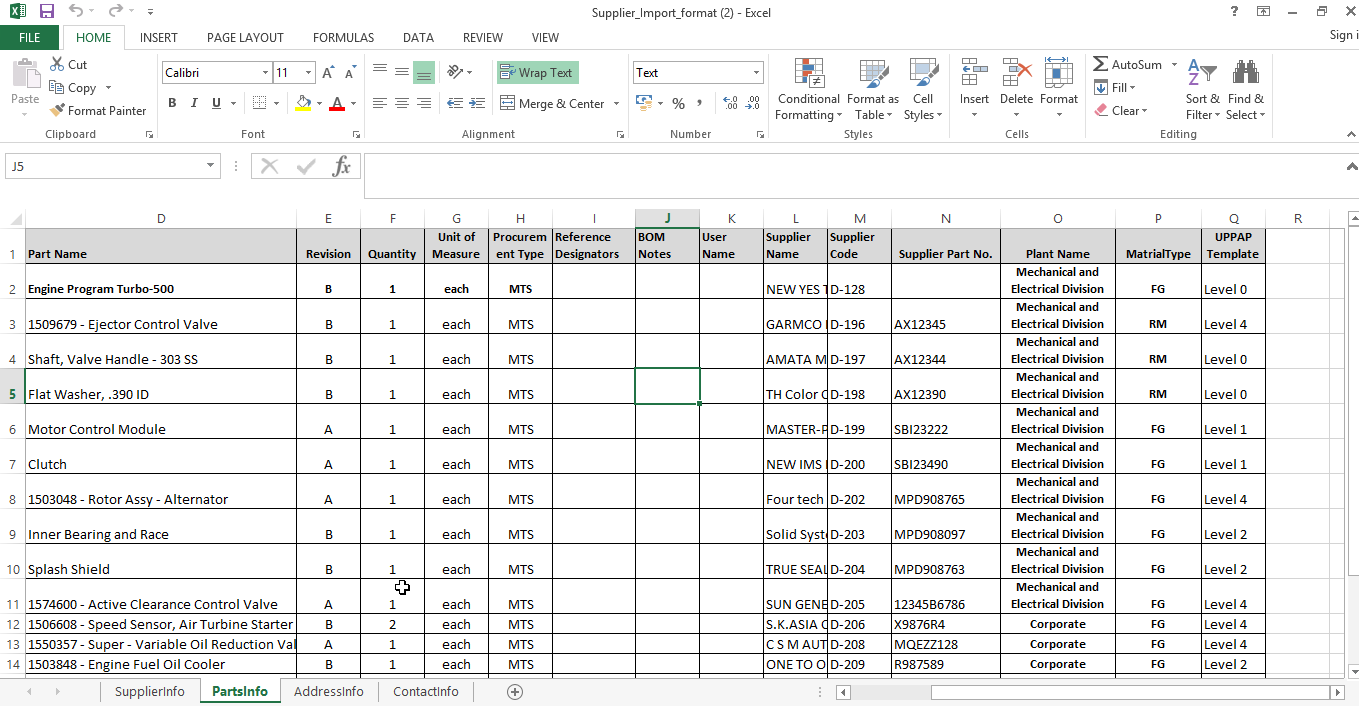Apply Percent Style to the cell

click(x=679, y=103)
